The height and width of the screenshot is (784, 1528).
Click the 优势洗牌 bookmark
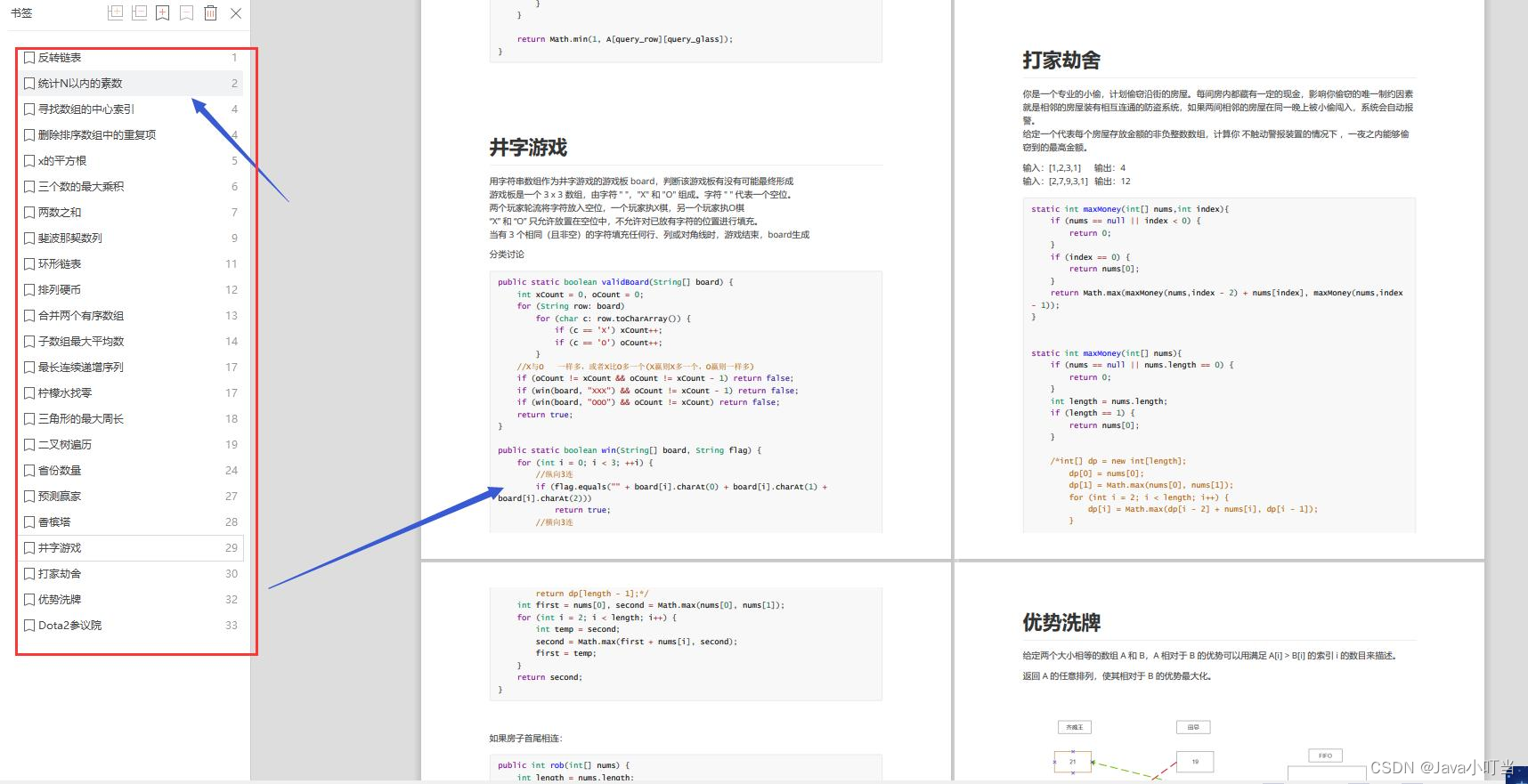coord(131,600)
